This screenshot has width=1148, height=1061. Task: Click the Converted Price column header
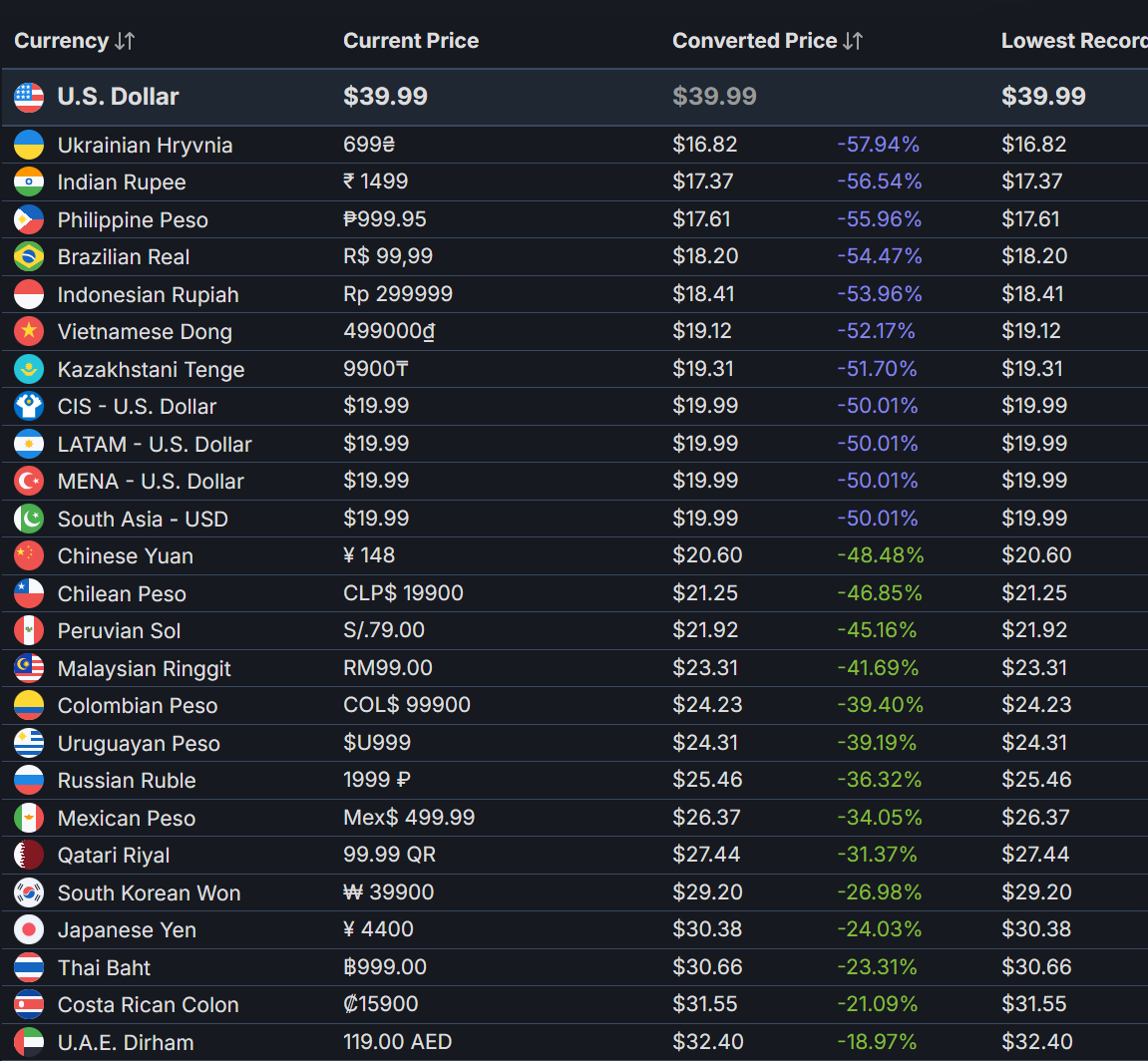click(754, 41)
